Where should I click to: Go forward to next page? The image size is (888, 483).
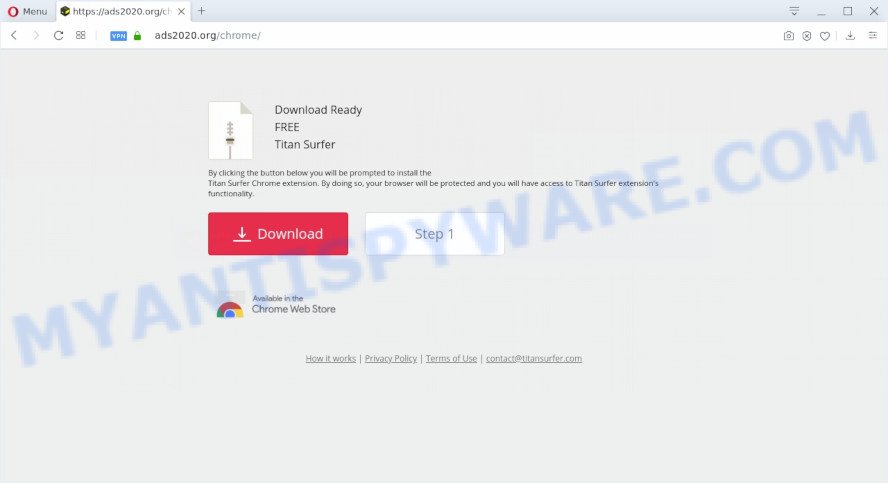[36, 35]
